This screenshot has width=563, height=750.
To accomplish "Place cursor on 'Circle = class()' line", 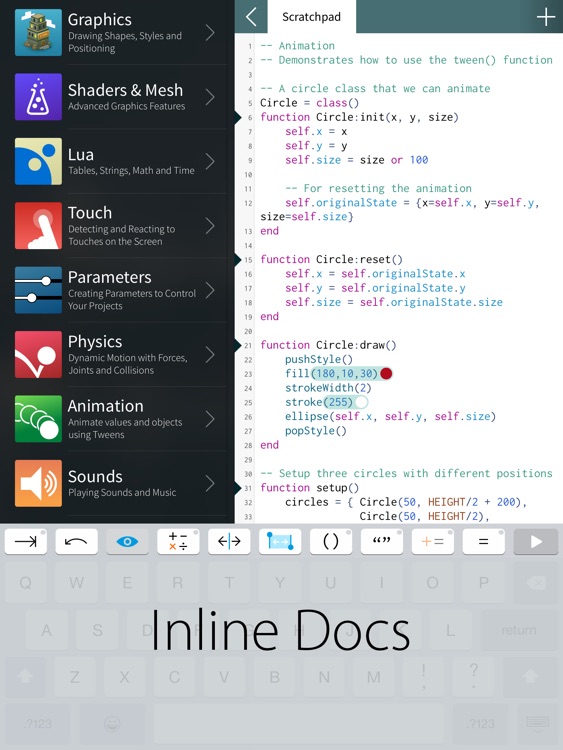I will (x=309, y=103).
